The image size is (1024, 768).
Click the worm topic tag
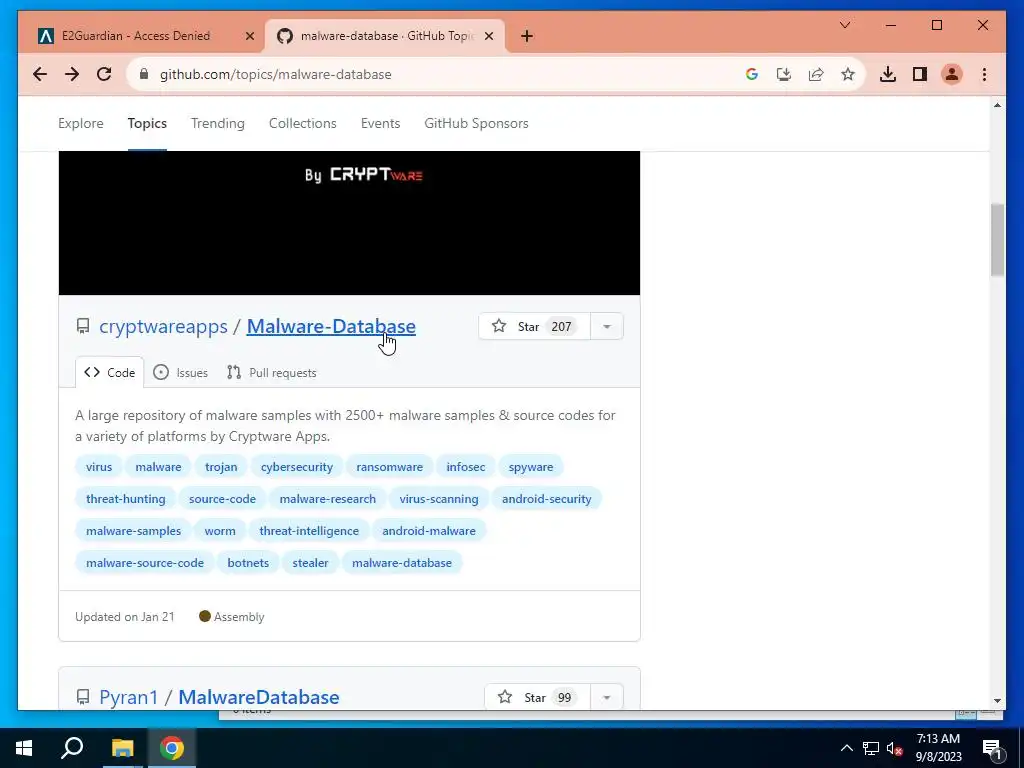[219, 531]
